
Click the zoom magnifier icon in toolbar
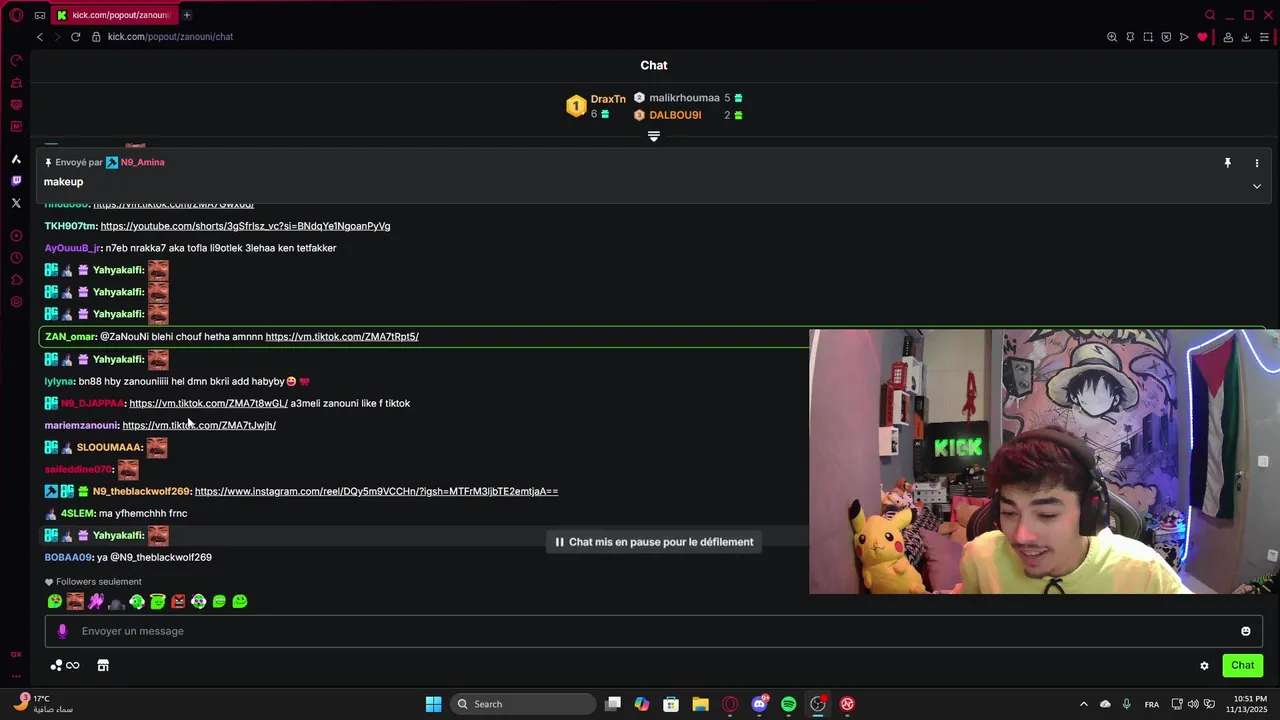coord(1112,37)
